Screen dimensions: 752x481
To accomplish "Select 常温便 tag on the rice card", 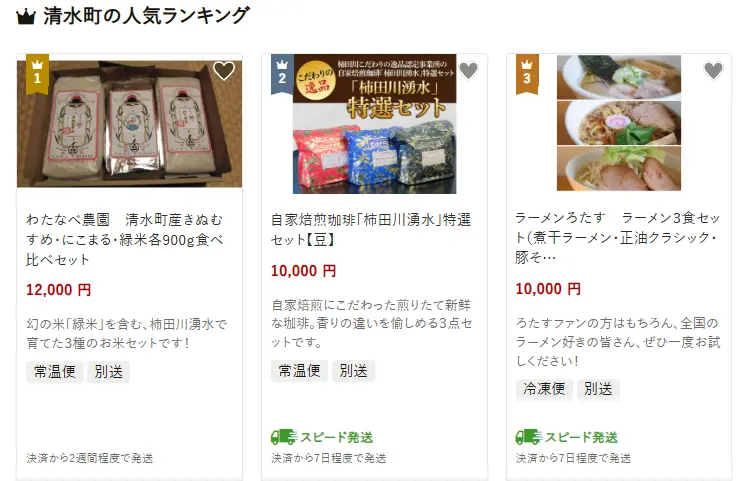I will 55,372.
